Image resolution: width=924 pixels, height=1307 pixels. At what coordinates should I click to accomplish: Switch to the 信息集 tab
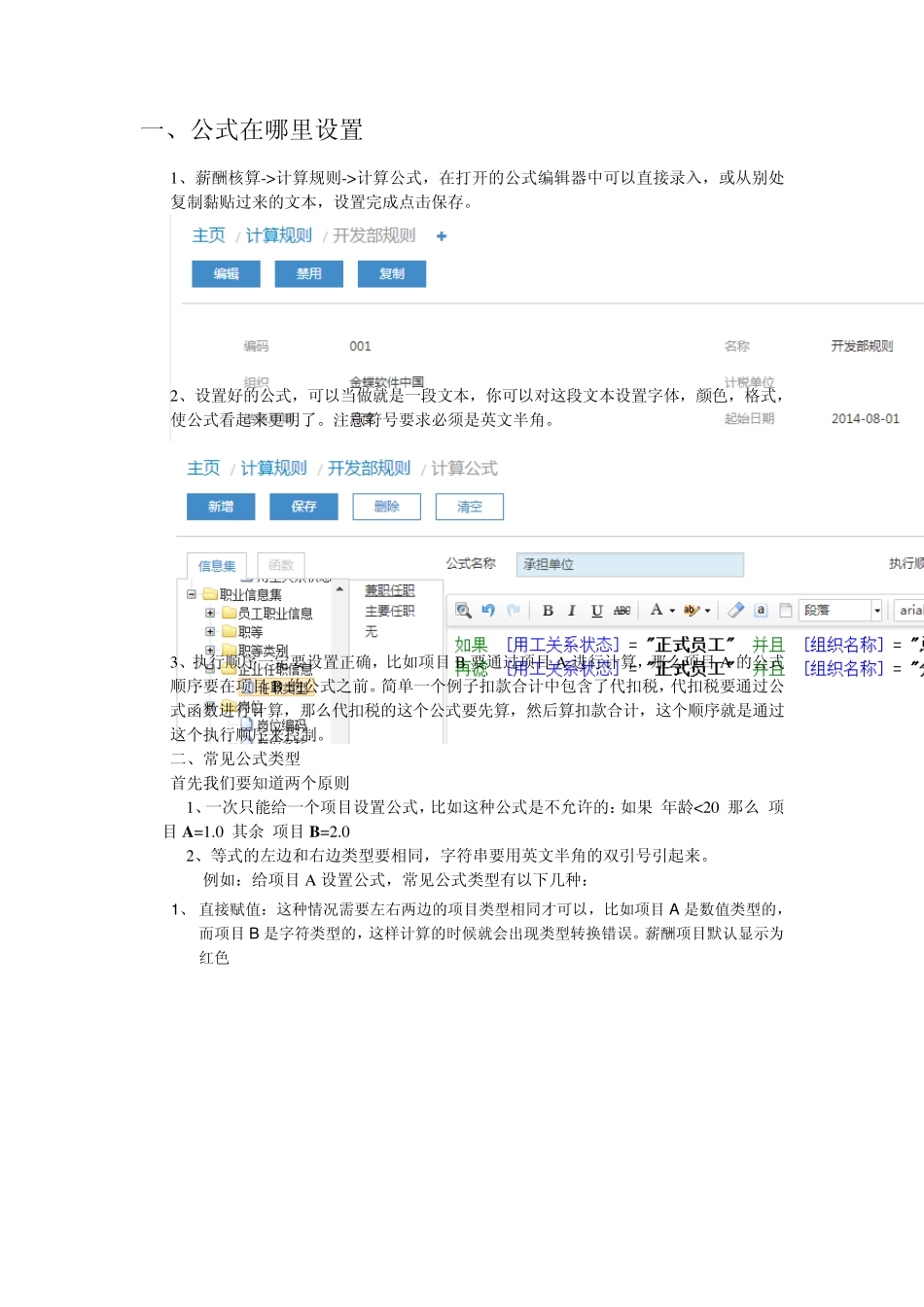217,566
